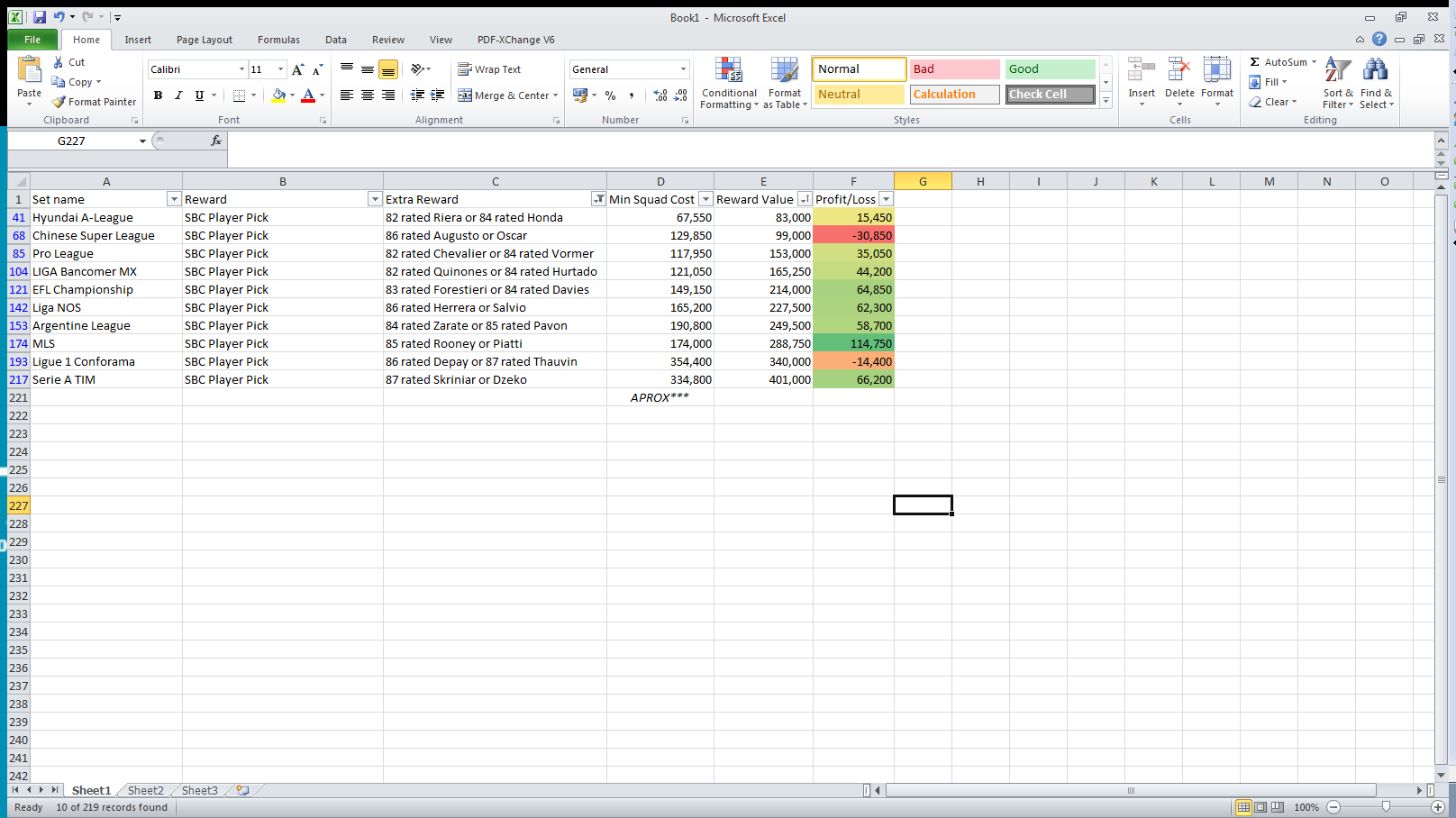Viewport: 1456px width, 818px height.
Task: Open the General number format dropdown
Action: pos(683,69)
